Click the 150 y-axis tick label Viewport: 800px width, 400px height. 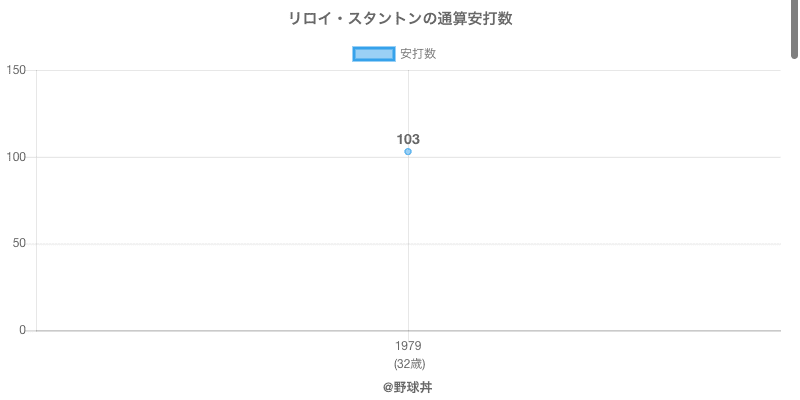coord(15,70)
